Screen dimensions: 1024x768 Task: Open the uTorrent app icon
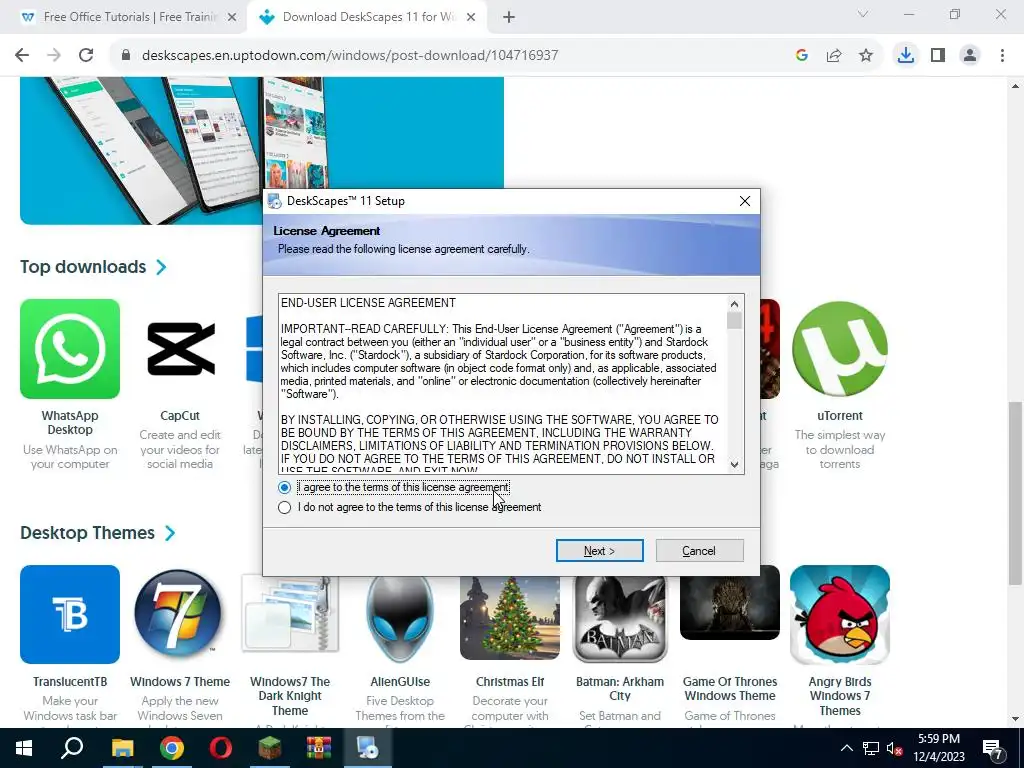pyautogui.click(x=840, y=349)
